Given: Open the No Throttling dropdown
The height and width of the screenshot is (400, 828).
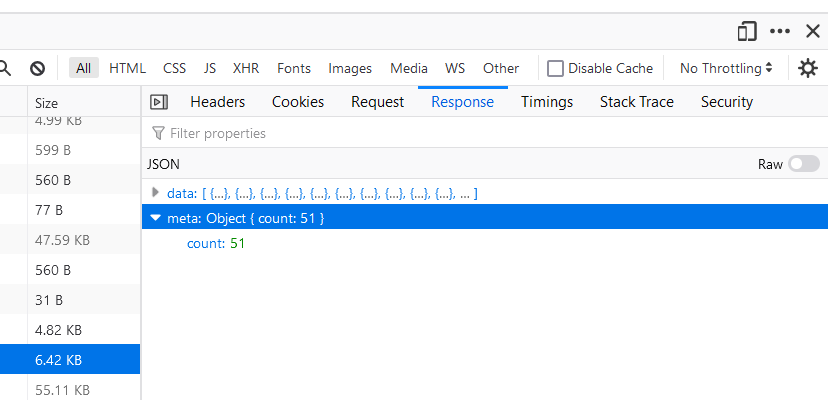Looking at the screenshot, I should point(726,69).
